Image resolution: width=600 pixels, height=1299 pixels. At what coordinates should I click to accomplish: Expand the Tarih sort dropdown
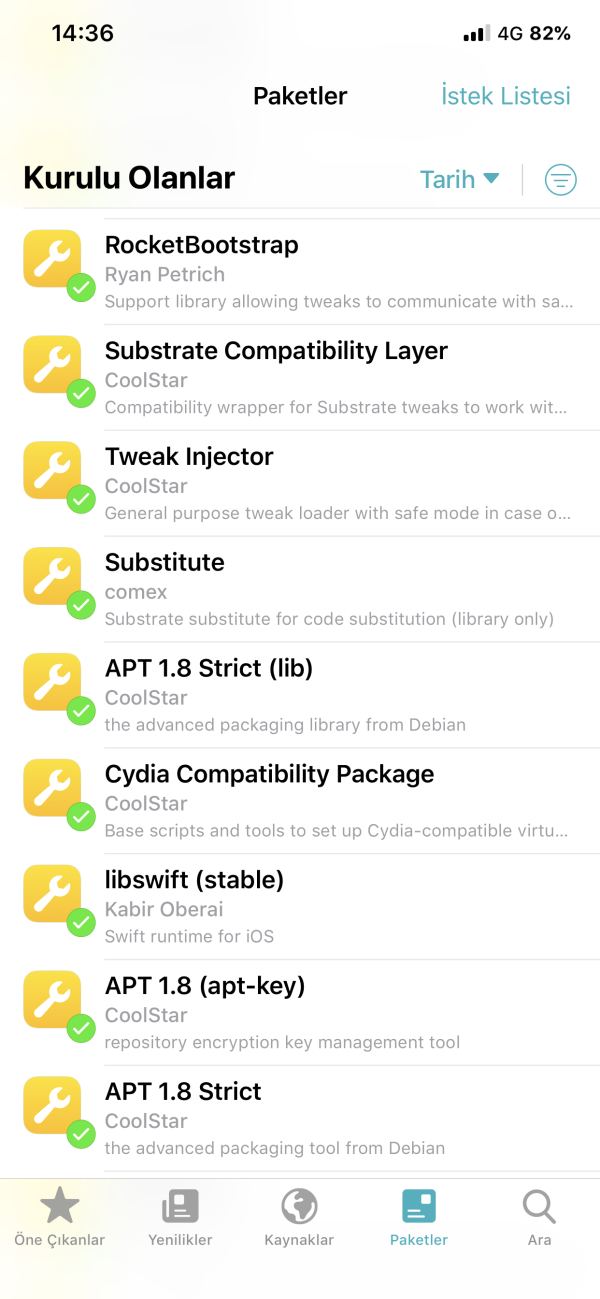(459, 180)
